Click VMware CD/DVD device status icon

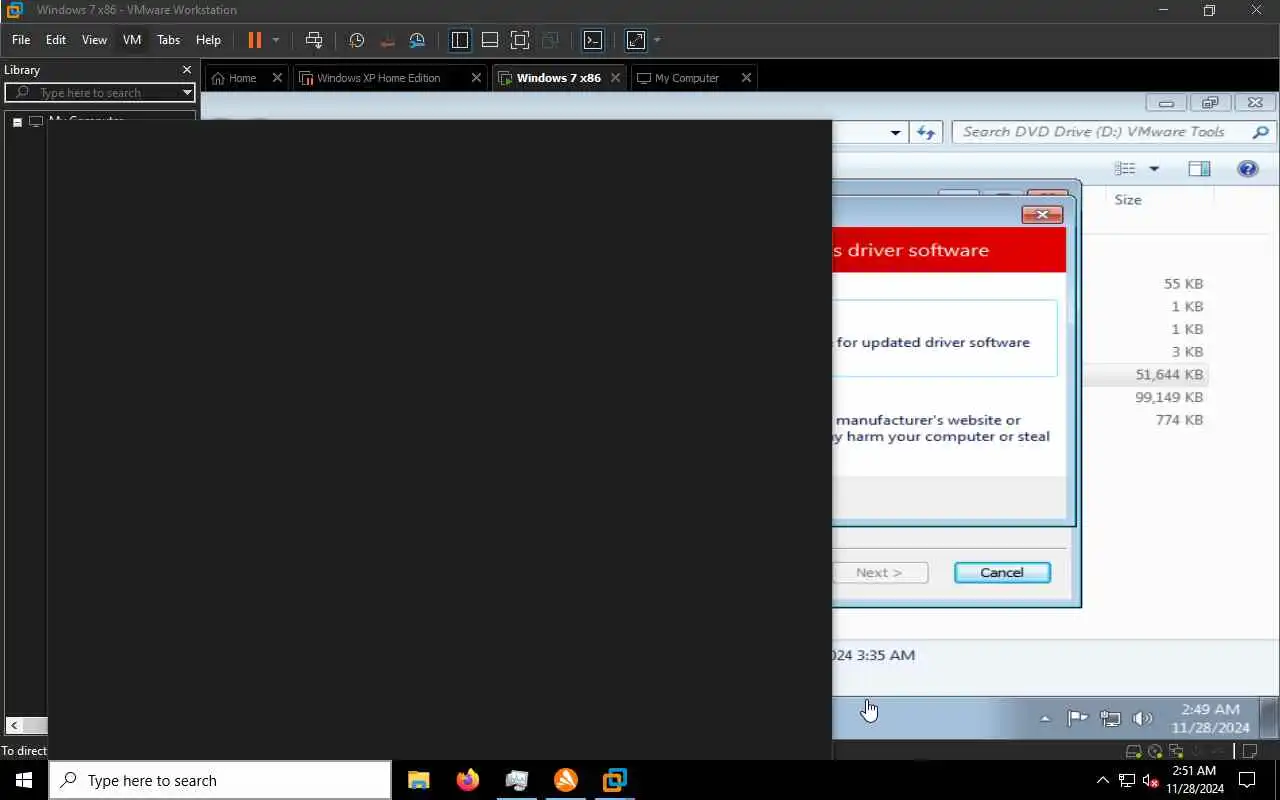pyautogui.click(x=1155, y=752)
